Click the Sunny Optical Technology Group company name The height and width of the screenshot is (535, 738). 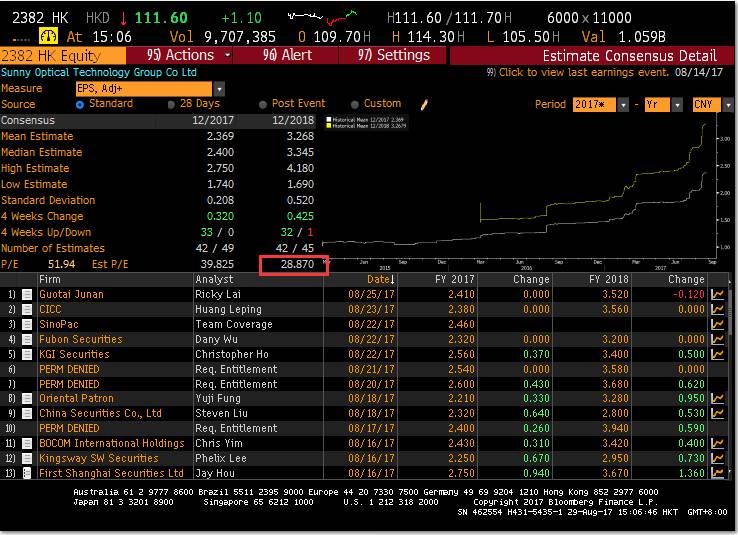(99, 72)
